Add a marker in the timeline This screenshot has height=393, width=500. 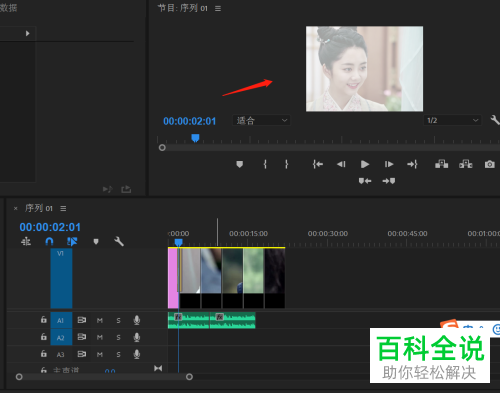[96, 241]
